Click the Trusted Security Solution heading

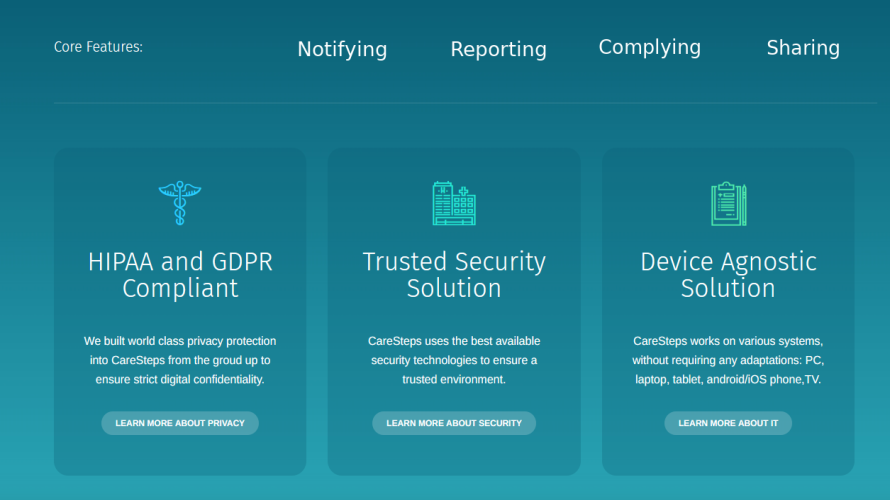click(454, 275)
